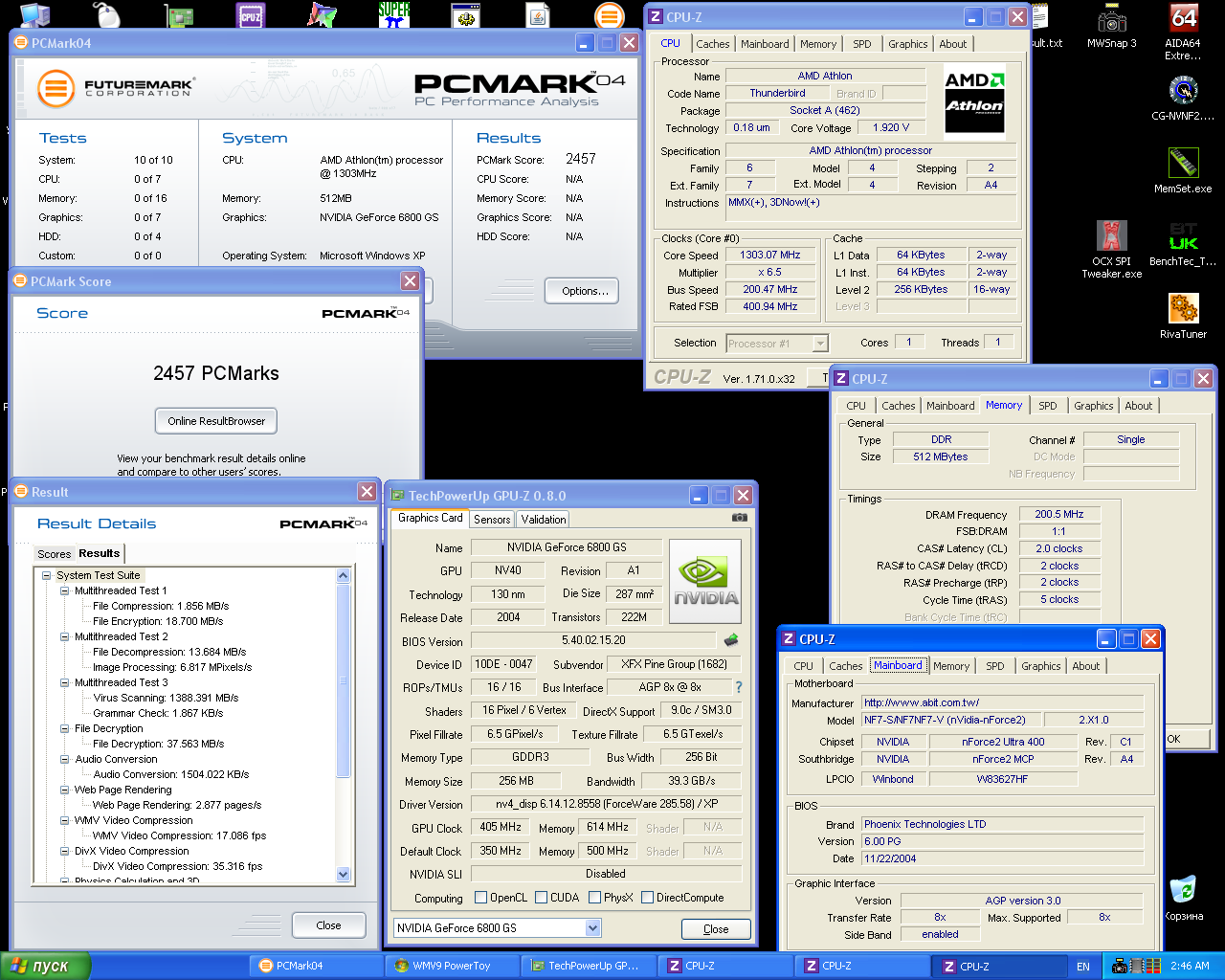Collapse the Multithreaded Test 3 node

click(x=65, y=682)
